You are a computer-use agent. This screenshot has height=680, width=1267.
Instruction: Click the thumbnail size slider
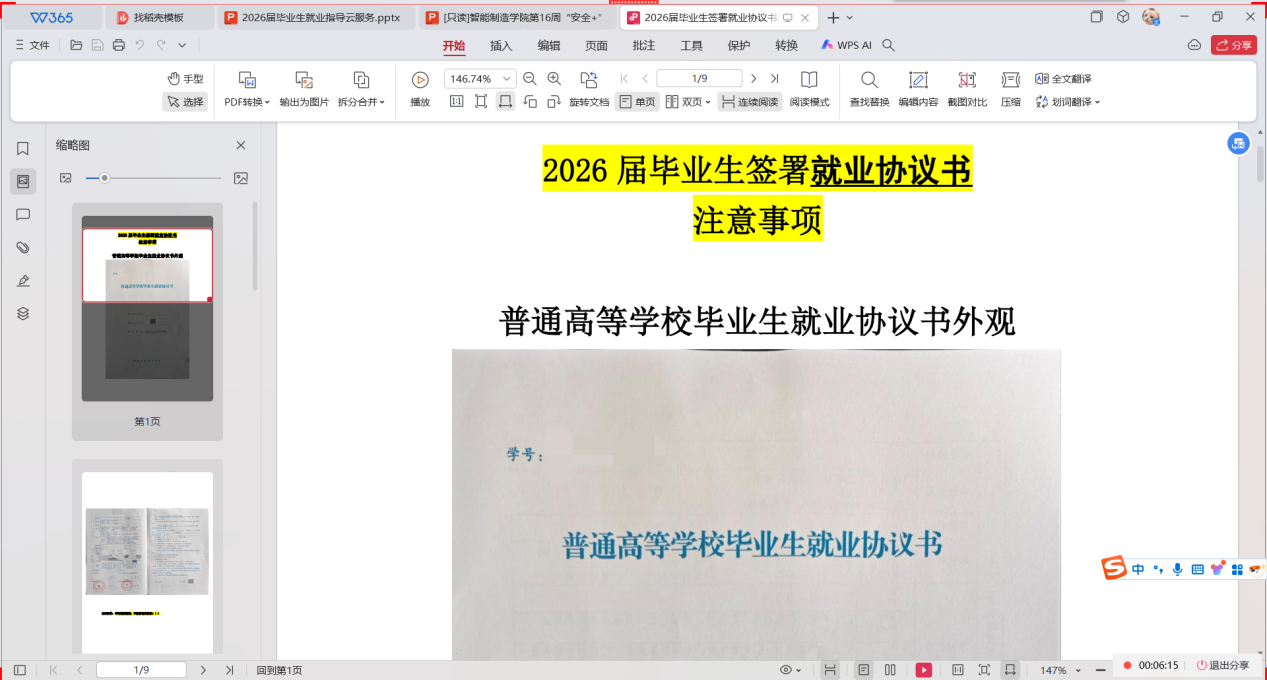point(105,178)
